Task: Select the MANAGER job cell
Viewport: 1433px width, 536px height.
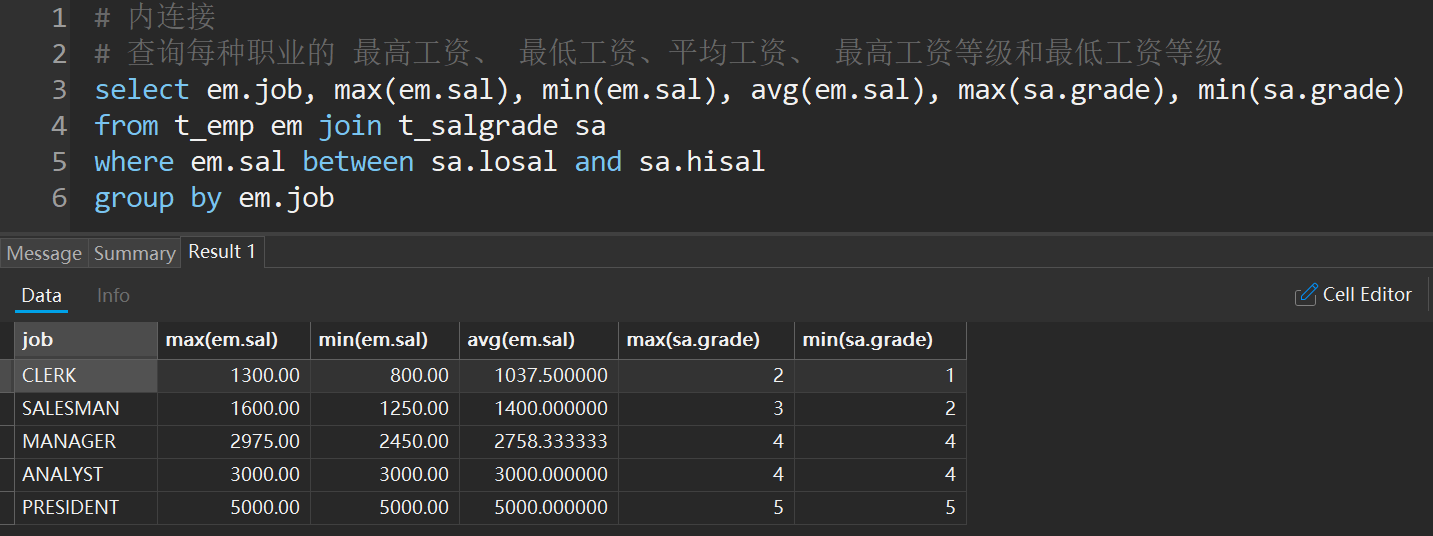Action: tap(86, 441)
